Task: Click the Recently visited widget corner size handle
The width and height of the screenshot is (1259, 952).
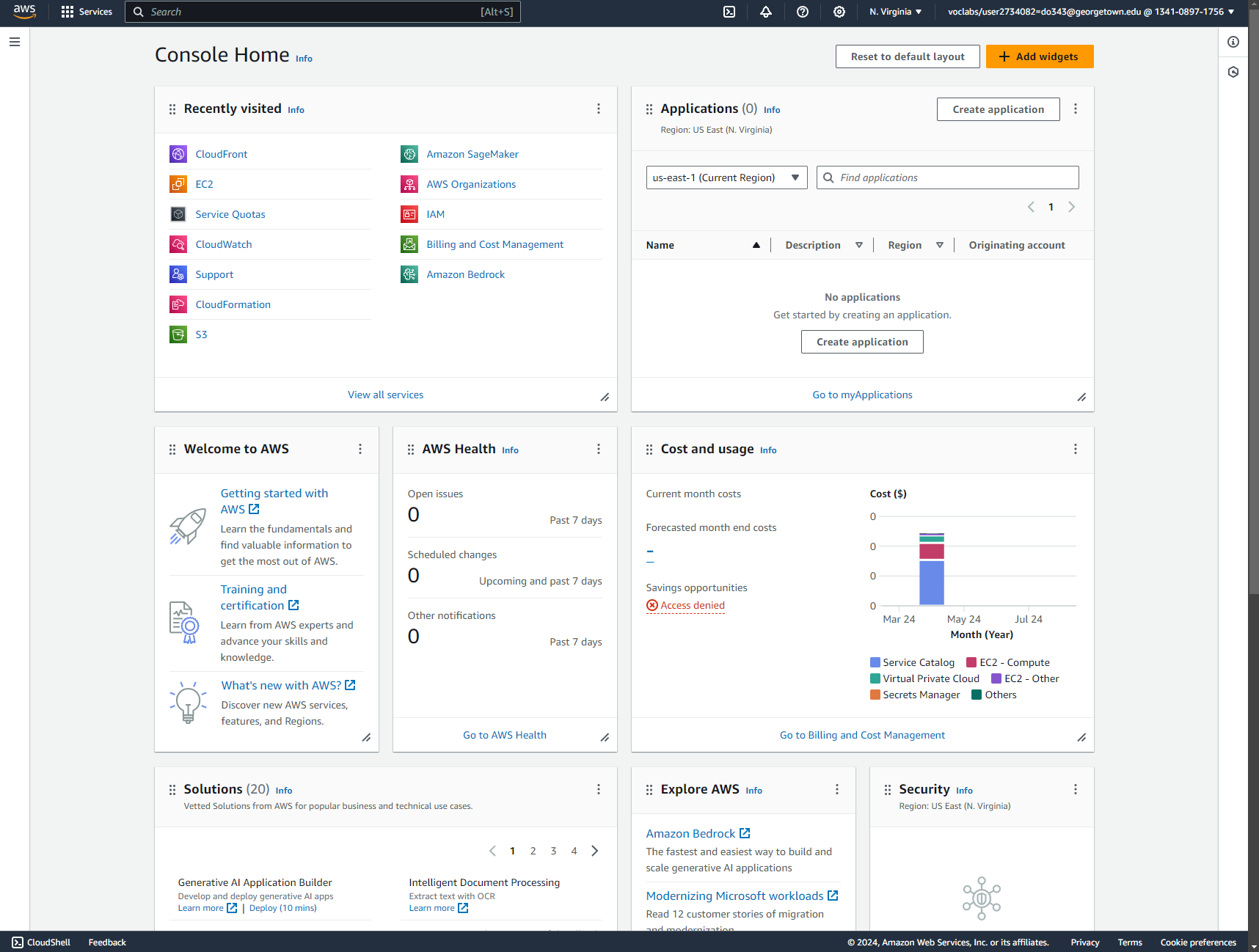Action: pos(605,398)
